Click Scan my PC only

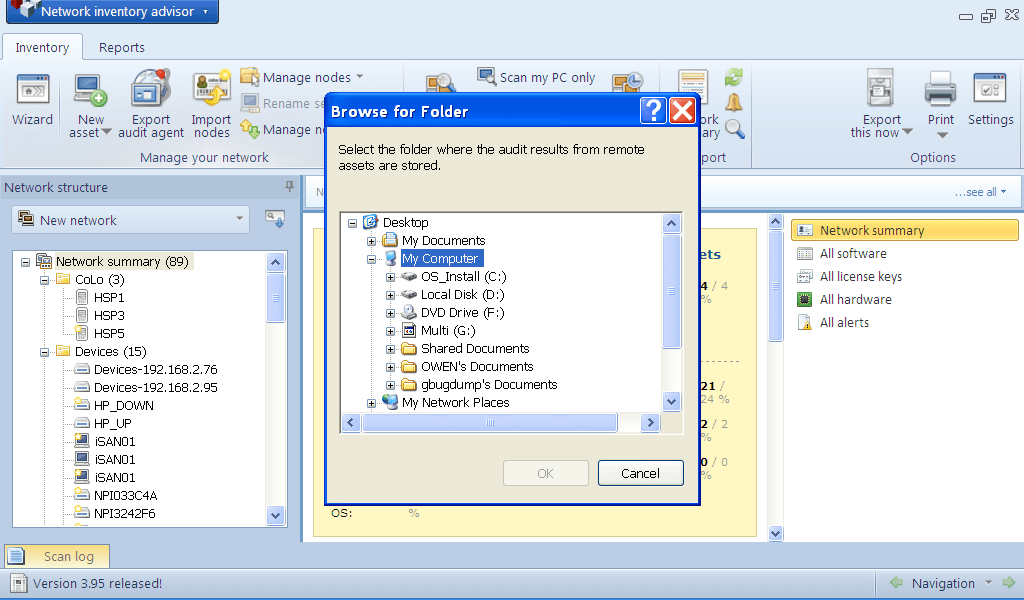[536, 77]
